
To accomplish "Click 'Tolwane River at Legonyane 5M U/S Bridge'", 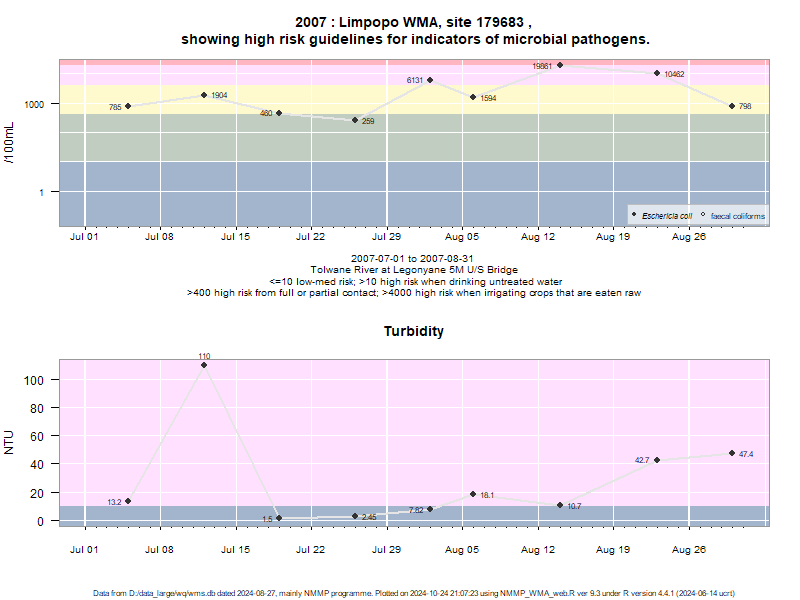I will tap(414, 270).
